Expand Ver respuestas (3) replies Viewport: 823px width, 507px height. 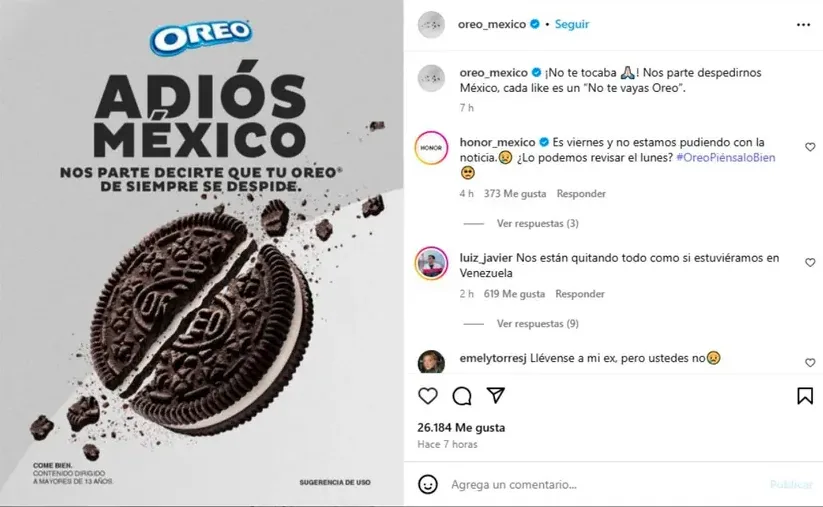coord(537,224)
